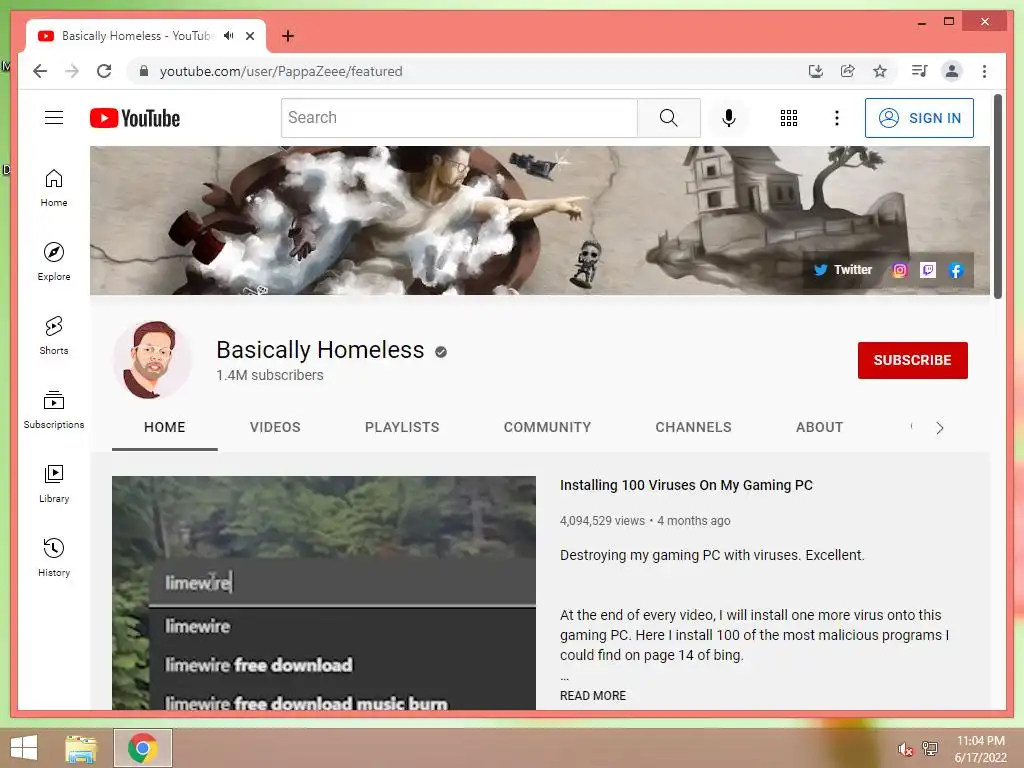
Task: Switch to the COMMUNITY tab
Action: (547, 427)
